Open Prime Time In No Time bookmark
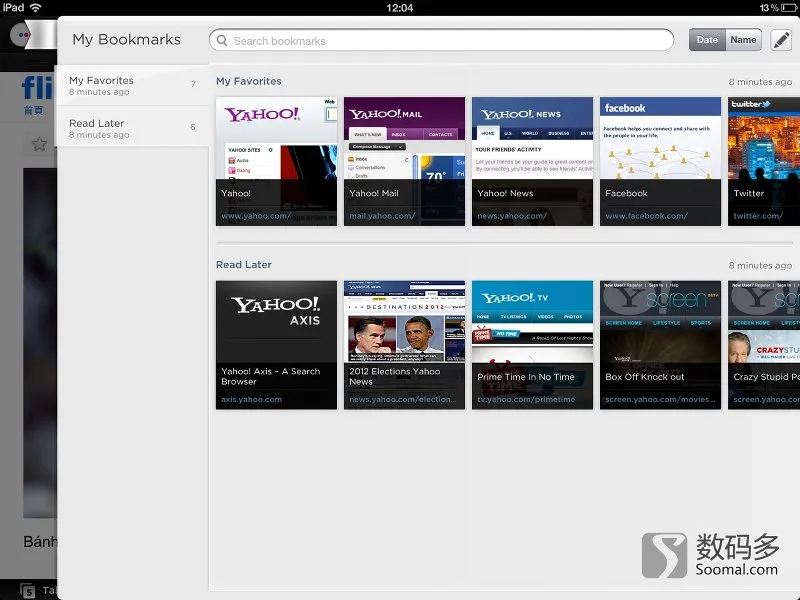The image size is (800, 600). point(533,345)
